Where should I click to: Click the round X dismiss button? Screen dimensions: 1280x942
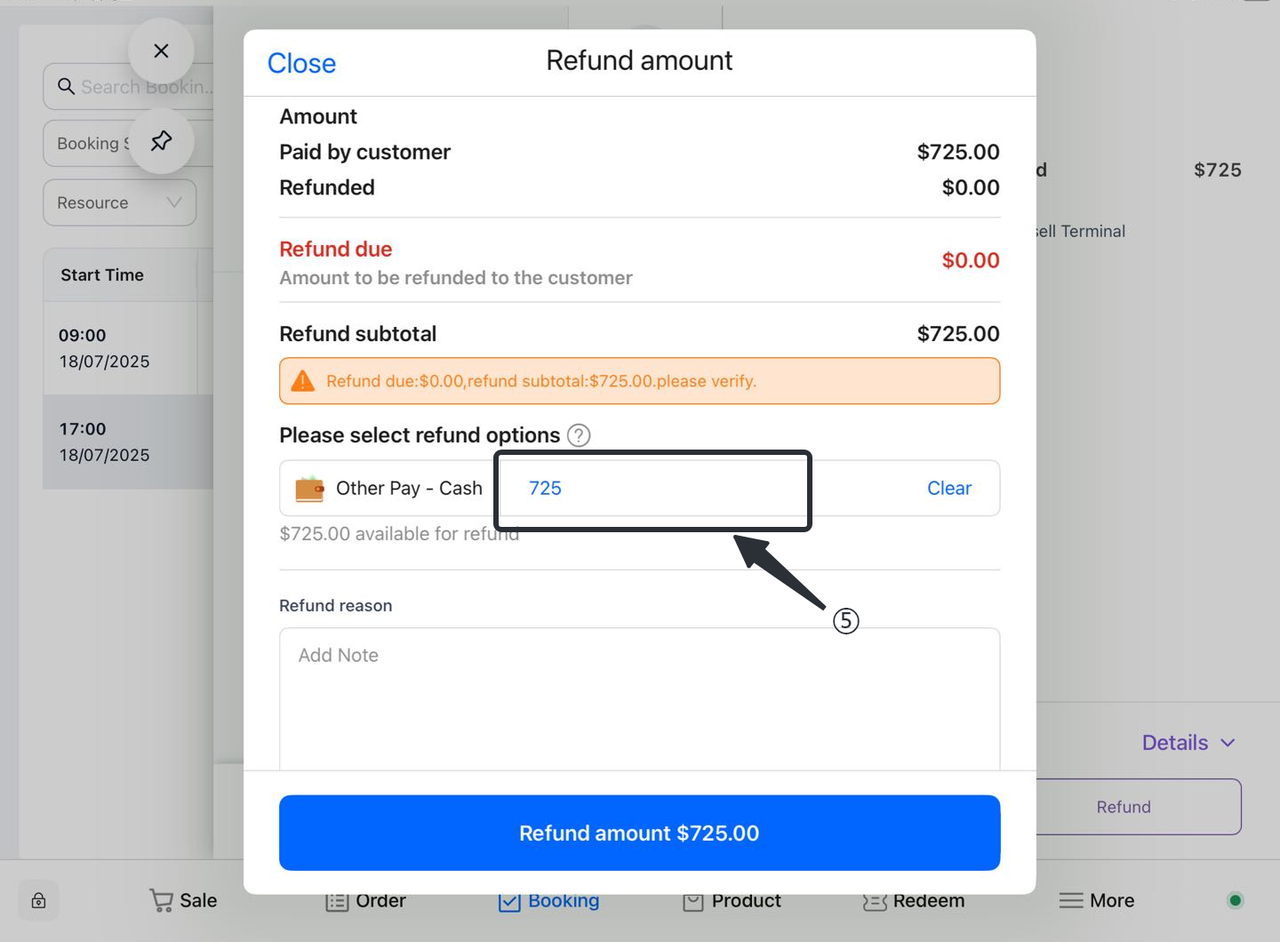[x=161, y=51]
